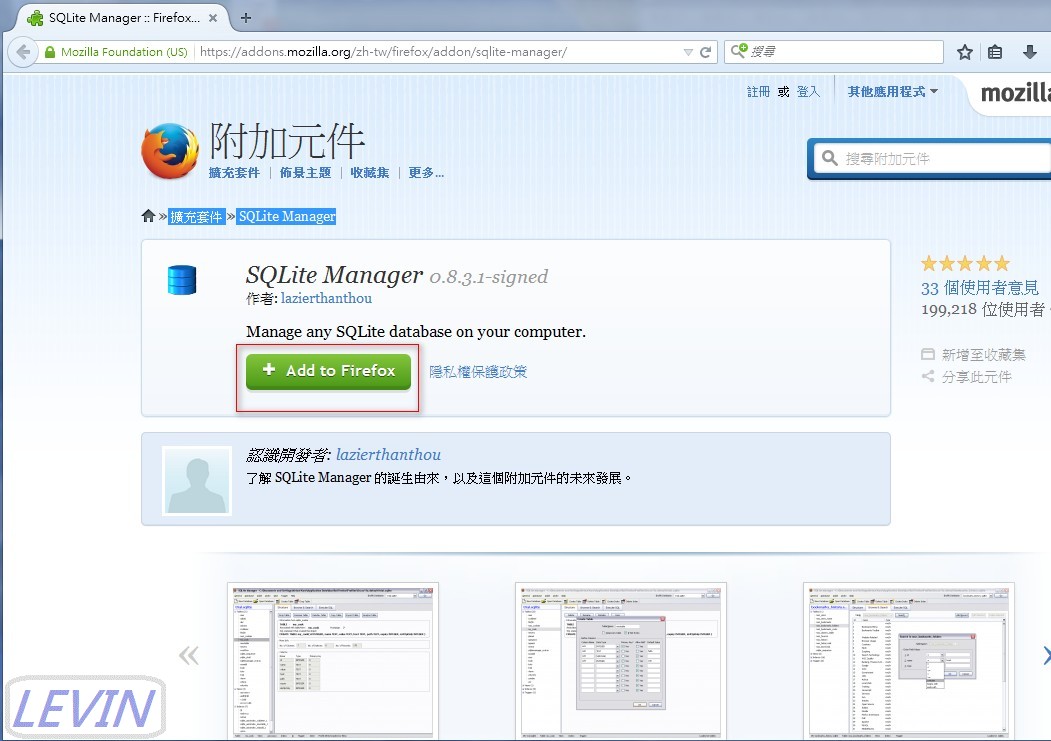Open the second screenshot thumbnail with a dialog
The width and height of the screenshot is (1051, 741).
point(621,661)
